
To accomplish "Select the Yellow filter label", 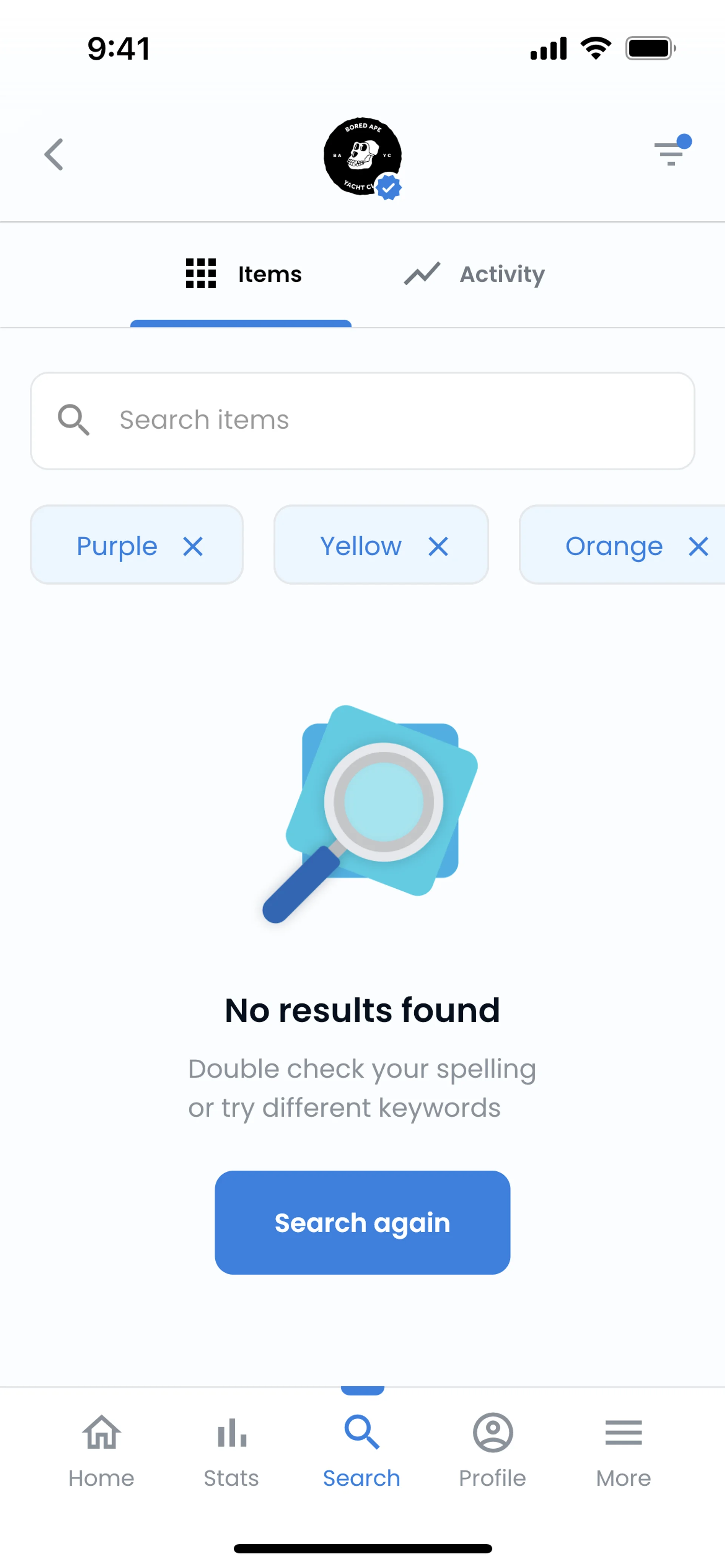I will click(x=361, y=546).
